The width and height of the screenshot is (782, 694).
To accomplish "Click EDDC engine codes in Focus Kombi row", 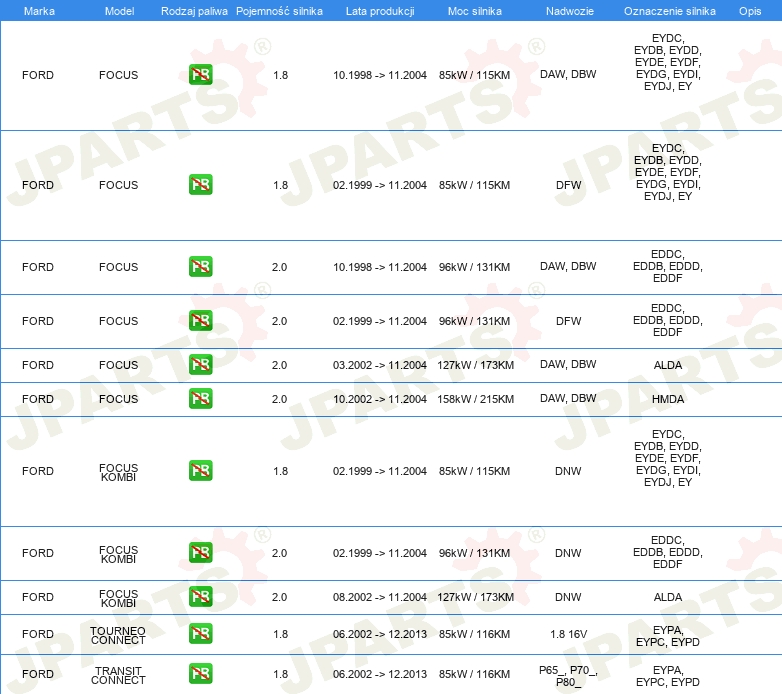I will coord(668,552).
